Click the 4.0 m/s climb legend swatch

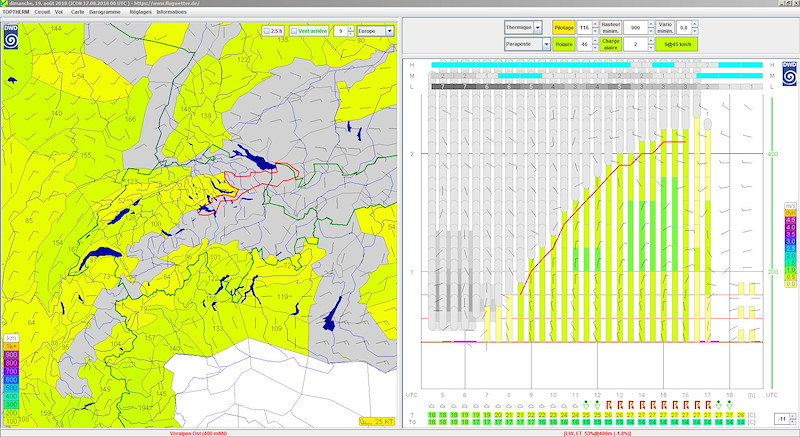click(x=790, y=227)
